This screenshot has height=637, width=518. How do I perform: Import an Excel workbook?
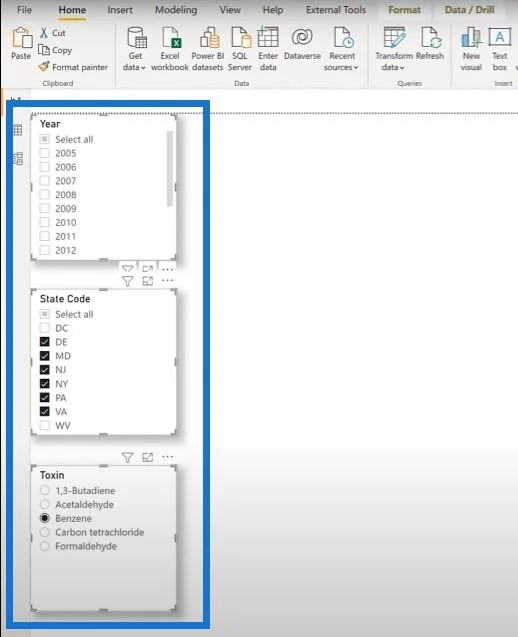pos(171,38)
